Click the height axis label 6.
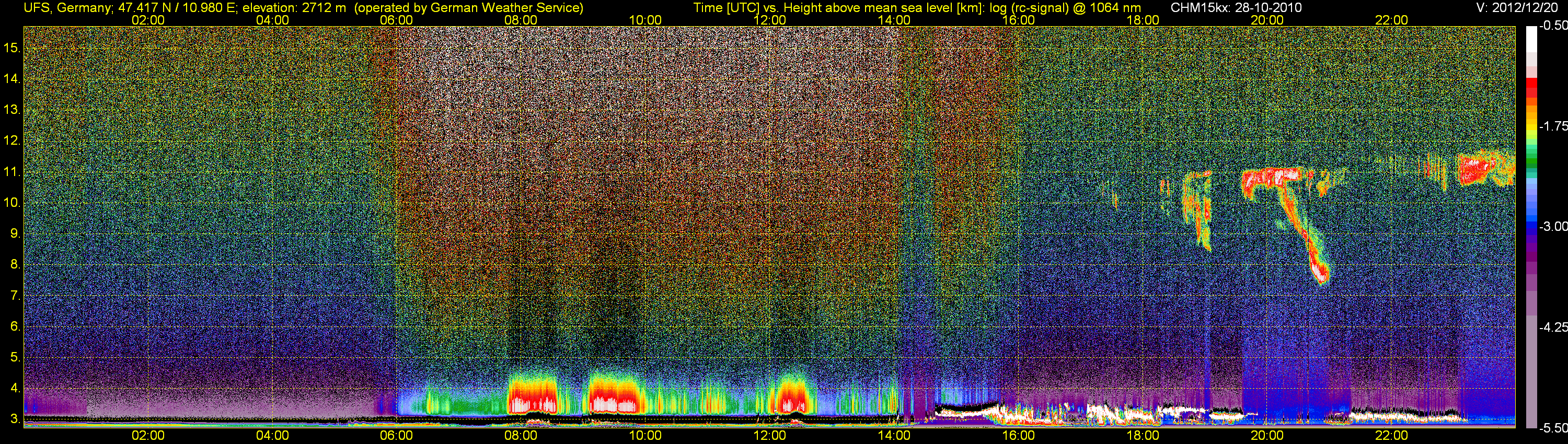Image resolution: width=1568 pixels, height=444 pixels. pyautogui.click(x=15, y=326)
